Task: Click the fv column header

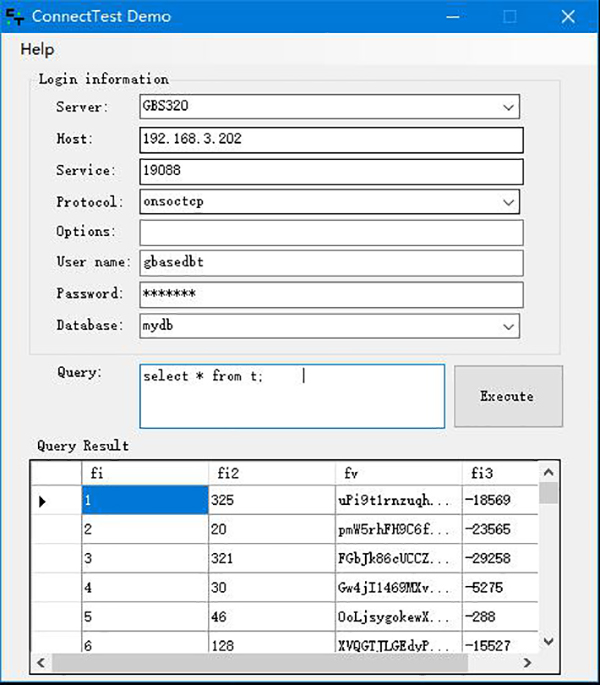Action: click(397, 472)
